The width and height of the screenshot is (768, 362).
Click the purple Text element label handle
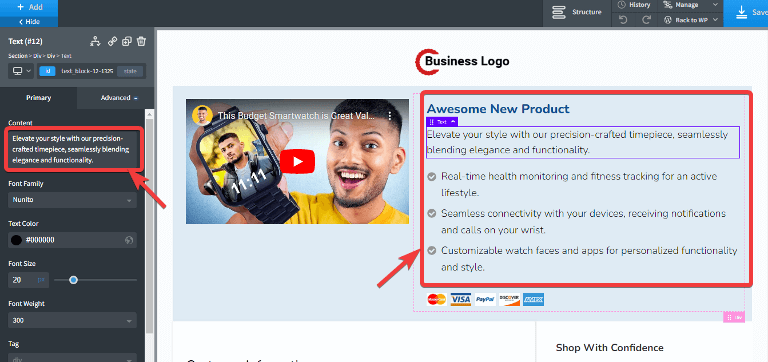[x=442, y=121]
